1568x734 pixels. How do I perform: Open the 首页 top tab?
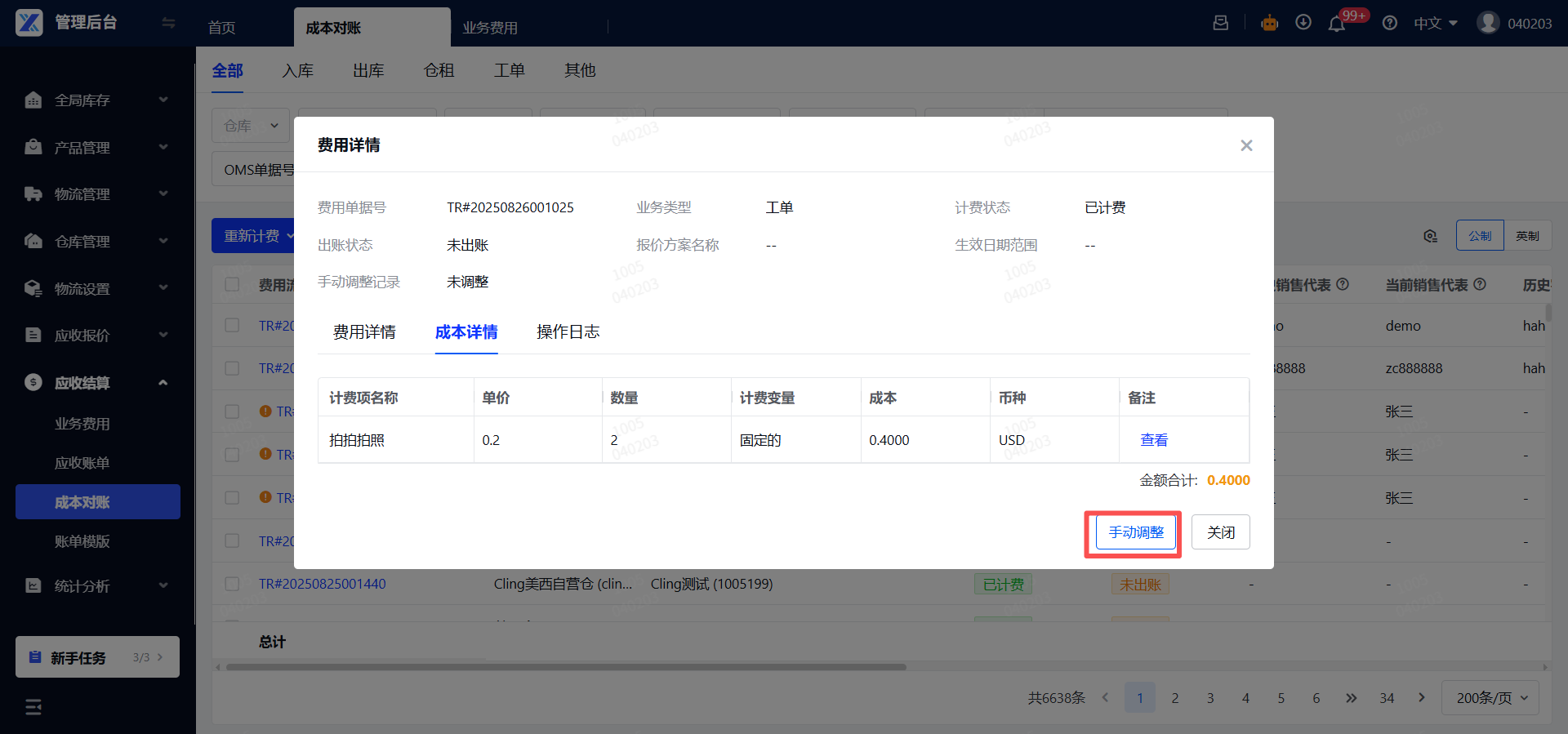[x=222, y=28]
